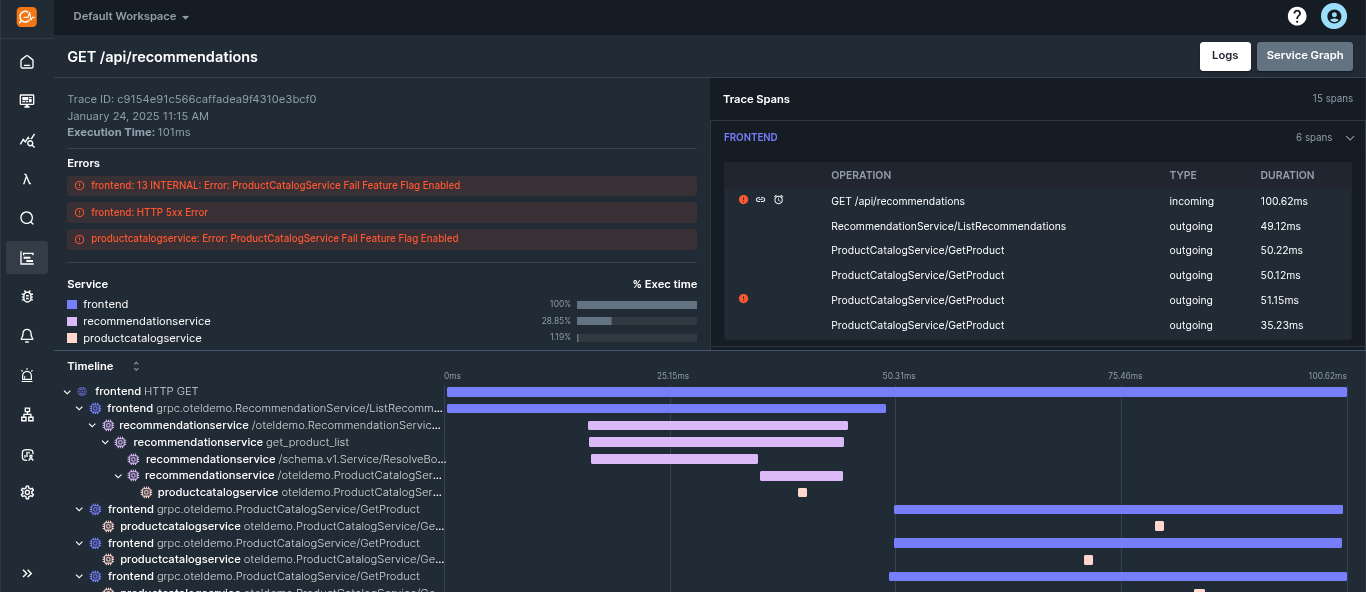1366x592 pixels.
Task: Collapse recommendationservice /oteldemo.RecommendationServic row
Action: [93, 426]
